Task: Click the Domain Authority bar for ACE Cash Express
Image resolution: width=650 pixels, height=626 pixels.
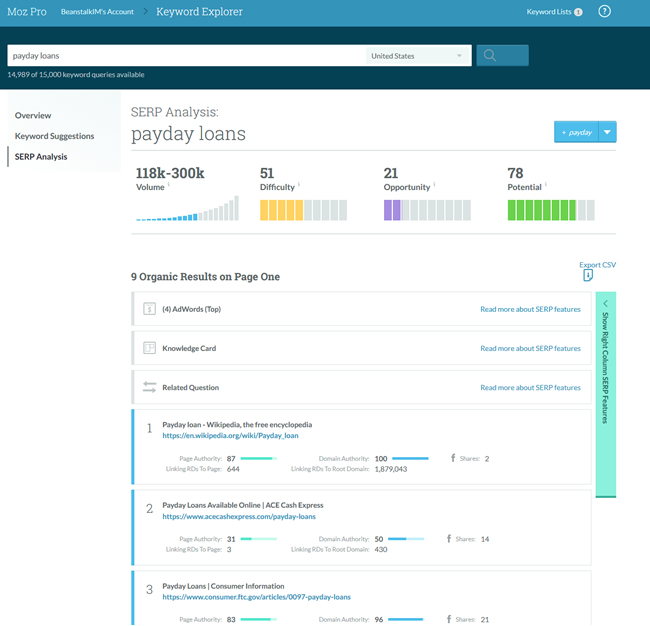Action: [406, 539]
